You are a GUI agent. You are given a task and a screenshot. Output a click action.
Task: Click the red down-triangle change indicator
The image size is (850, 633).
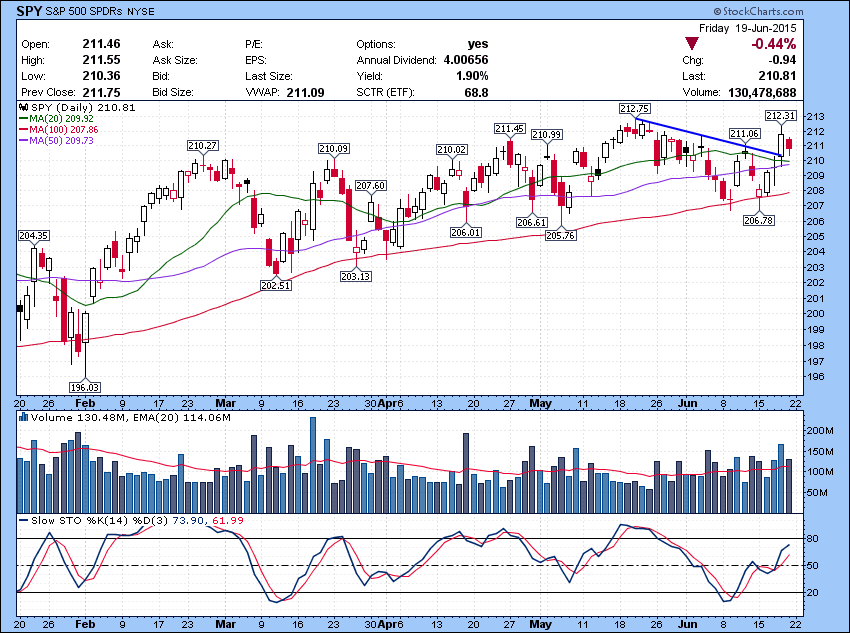click(x=691, y=43)
